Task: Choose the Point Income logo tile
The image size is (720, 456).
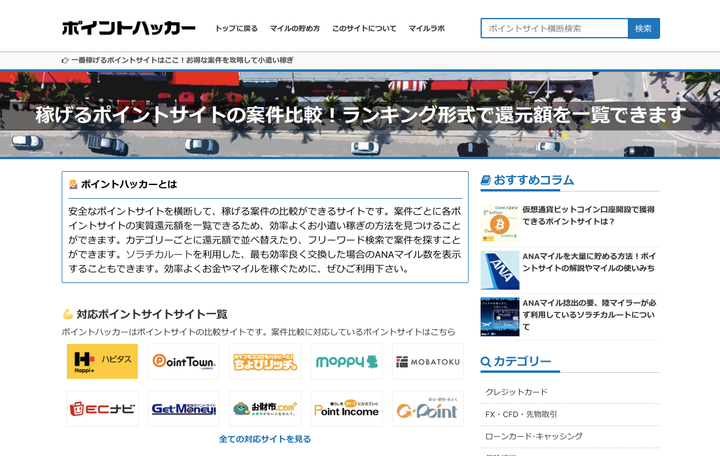Action: pyautogui.click(x=346, y=409)
